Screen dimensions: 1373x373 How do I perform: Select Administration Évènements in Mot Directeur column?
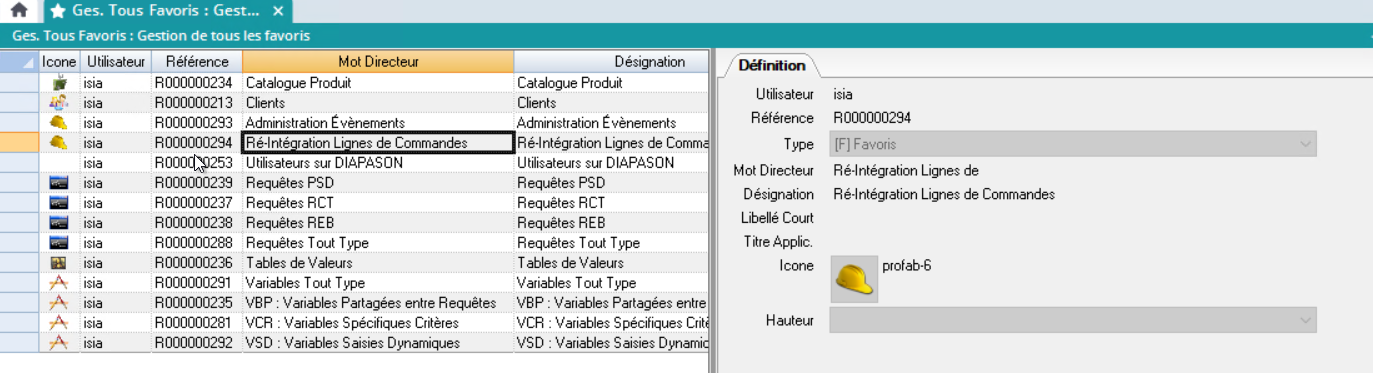pyautogui.click(x=378, y=123)
